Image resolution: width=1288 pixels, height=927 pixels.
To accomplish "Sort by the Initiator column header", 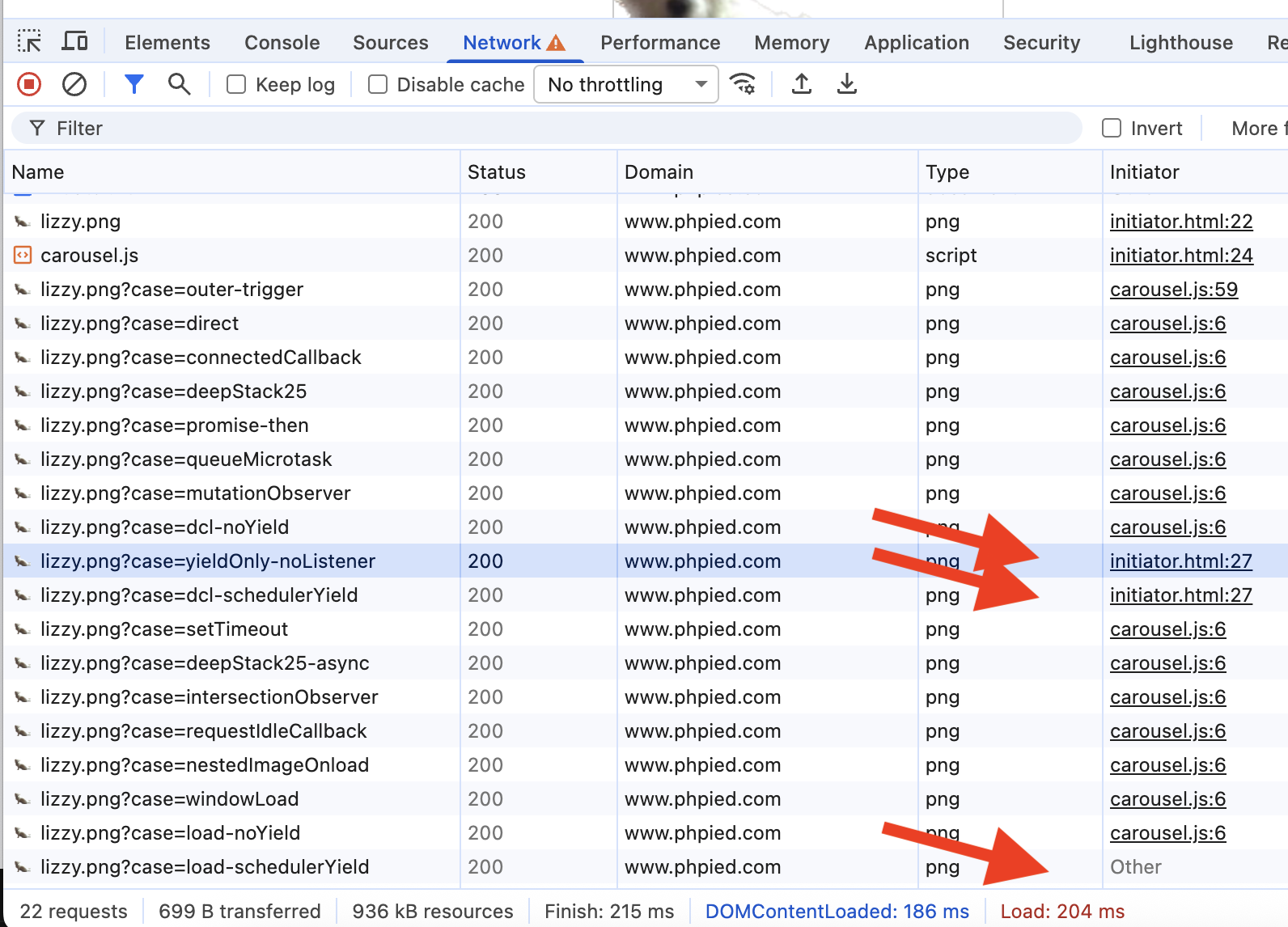I will click(1195, 171).
